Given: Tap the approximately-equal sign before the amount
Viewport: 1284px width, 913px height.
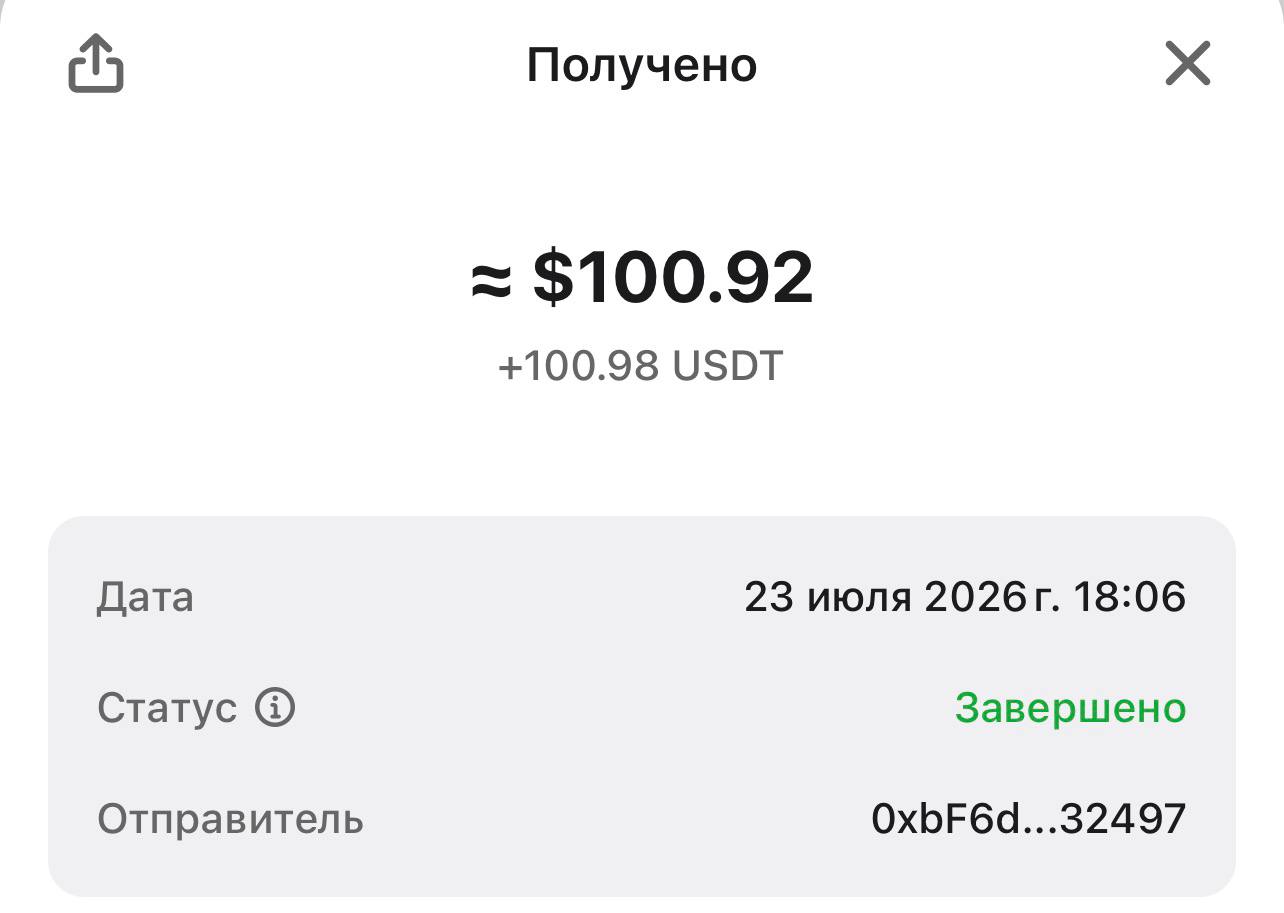Looking at the screenshot, I should pos(491,282).
